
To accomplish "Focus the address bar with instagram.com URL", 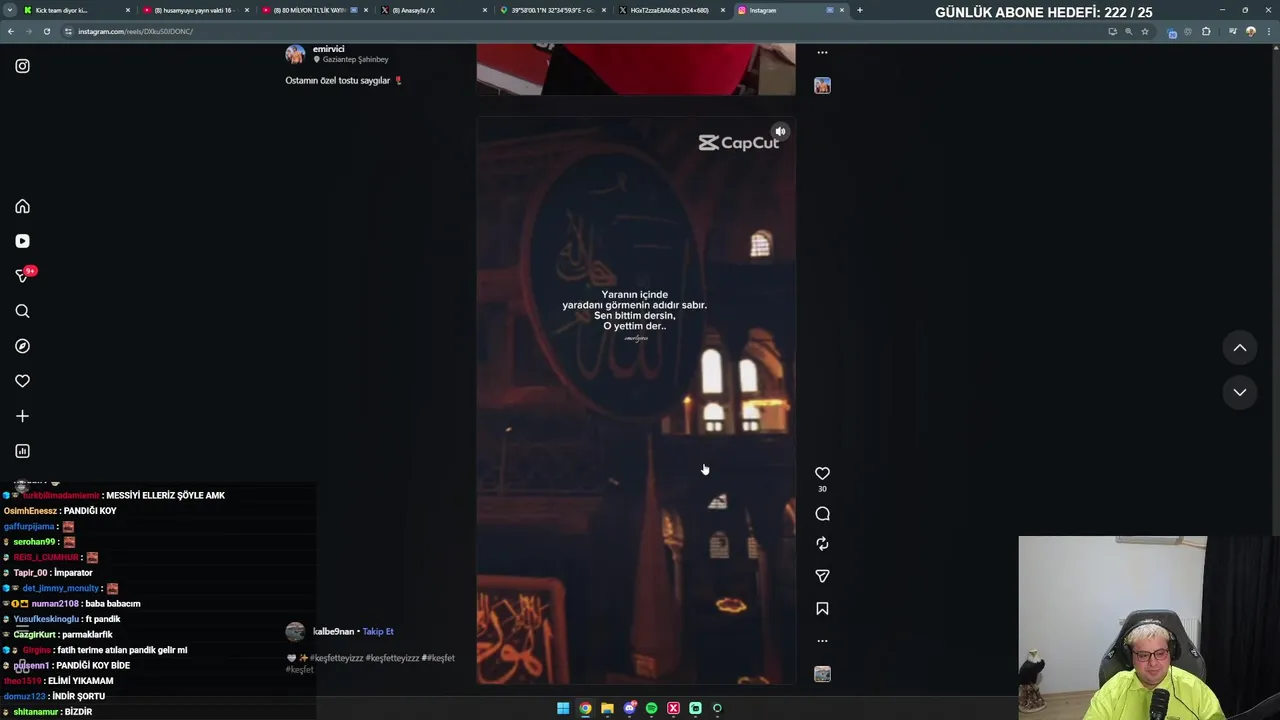I will pyautogui.click(x=580, y=31).
